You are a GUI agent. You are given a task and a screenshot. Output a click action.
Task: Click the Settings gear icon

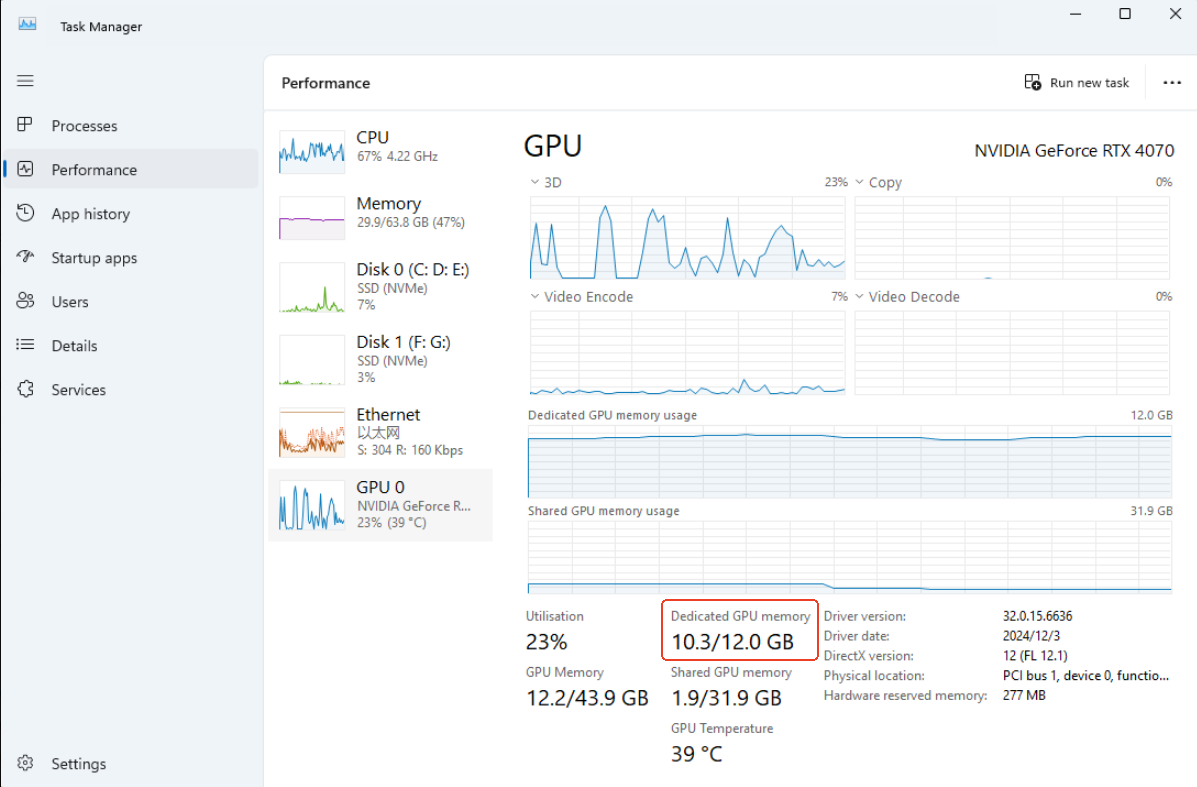point(25,763)
